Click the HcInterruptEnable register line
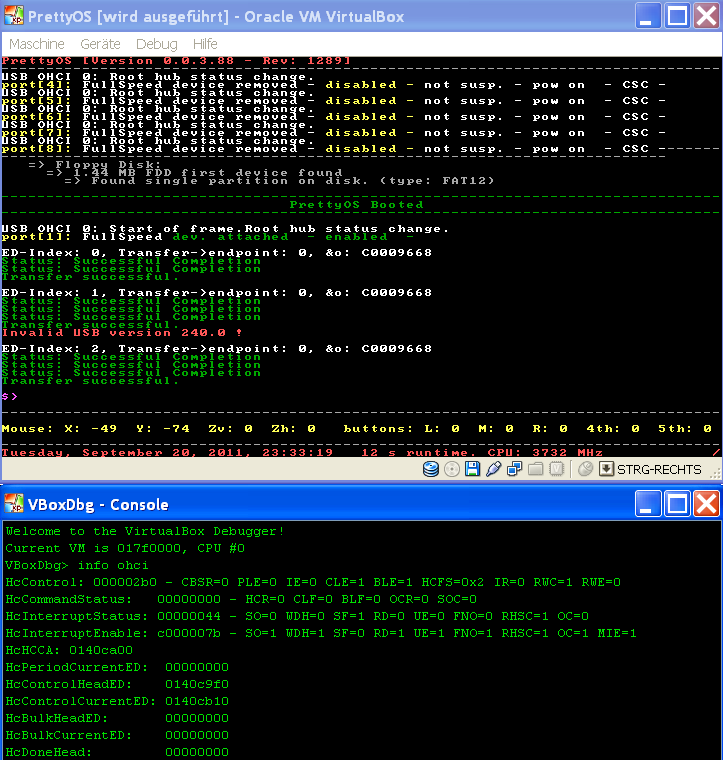Viewport: 723px width, 760px height. pos(321,633)
